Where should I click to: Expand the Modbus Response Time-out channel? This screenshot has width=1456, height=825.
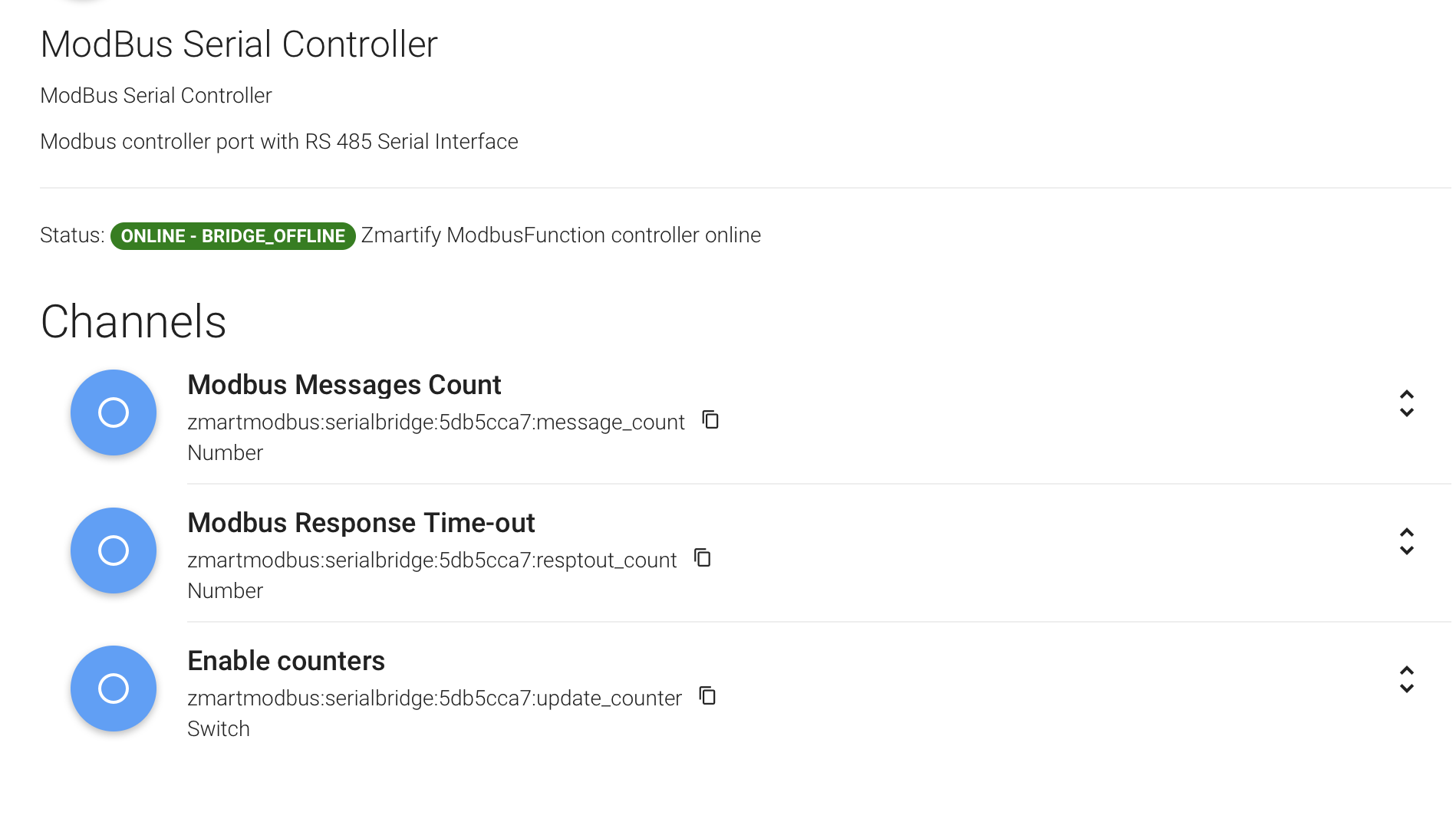[x=1406, y=541]
